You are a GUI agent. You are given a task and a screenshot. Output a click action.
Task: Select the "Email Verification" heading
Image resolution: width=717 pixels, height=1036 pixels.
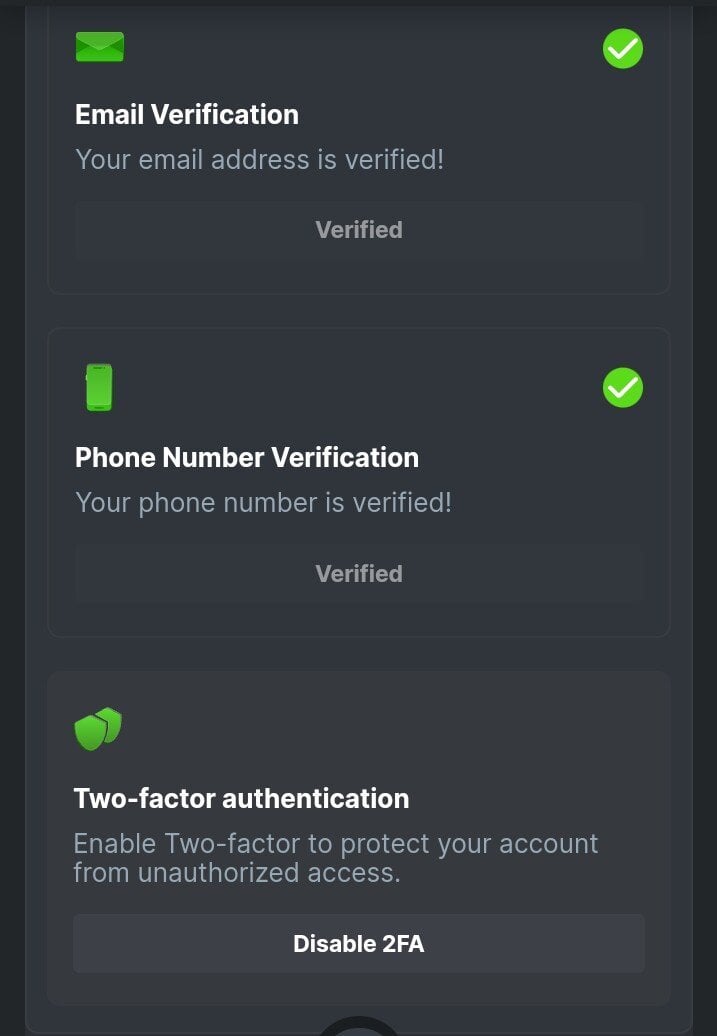pyautogui.click(x=186, y=114)
